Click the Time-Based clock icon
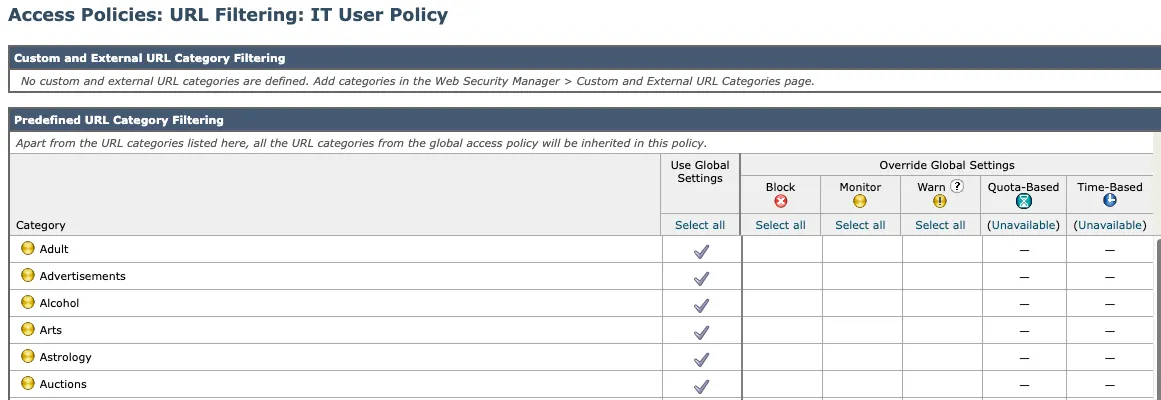The height and width of the screenshot is (400, 1161). point(1109,201)
